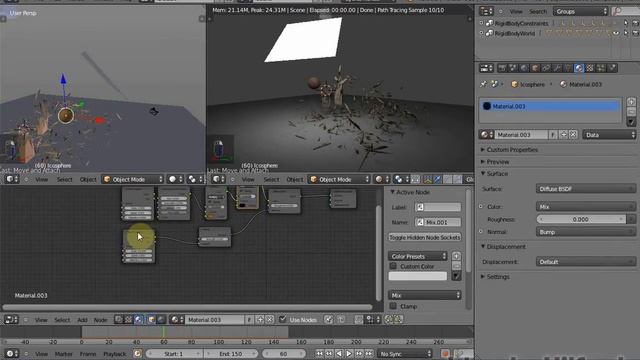The width and height of the screenshot is (640, 360).
Task: Click the Default displacement button
Action: pyautogui.click(x=586, y=262)
